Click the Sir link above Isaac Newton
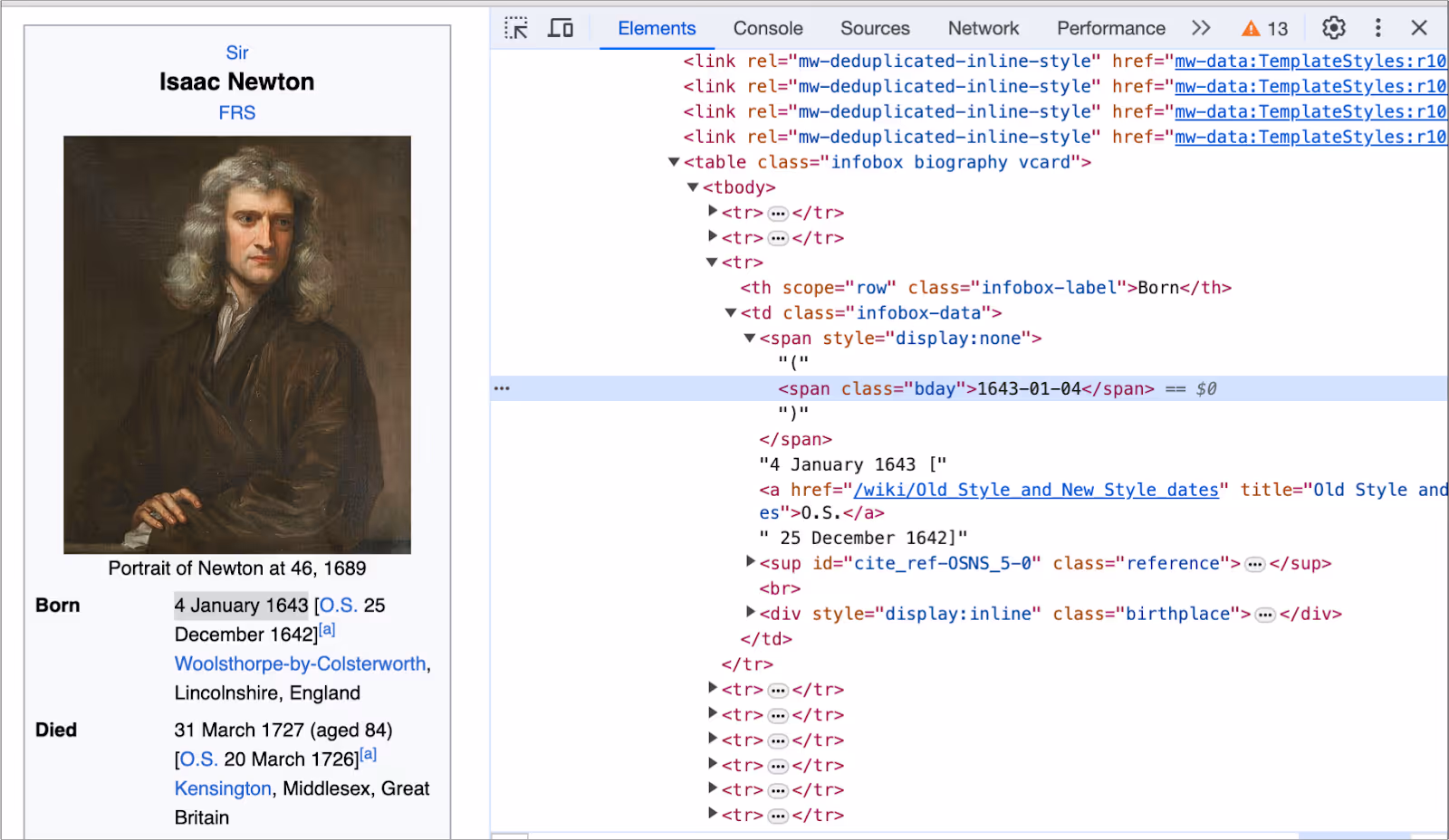Image resolution: width=1449 pixels, height=840 pixels. click(237, 52)
